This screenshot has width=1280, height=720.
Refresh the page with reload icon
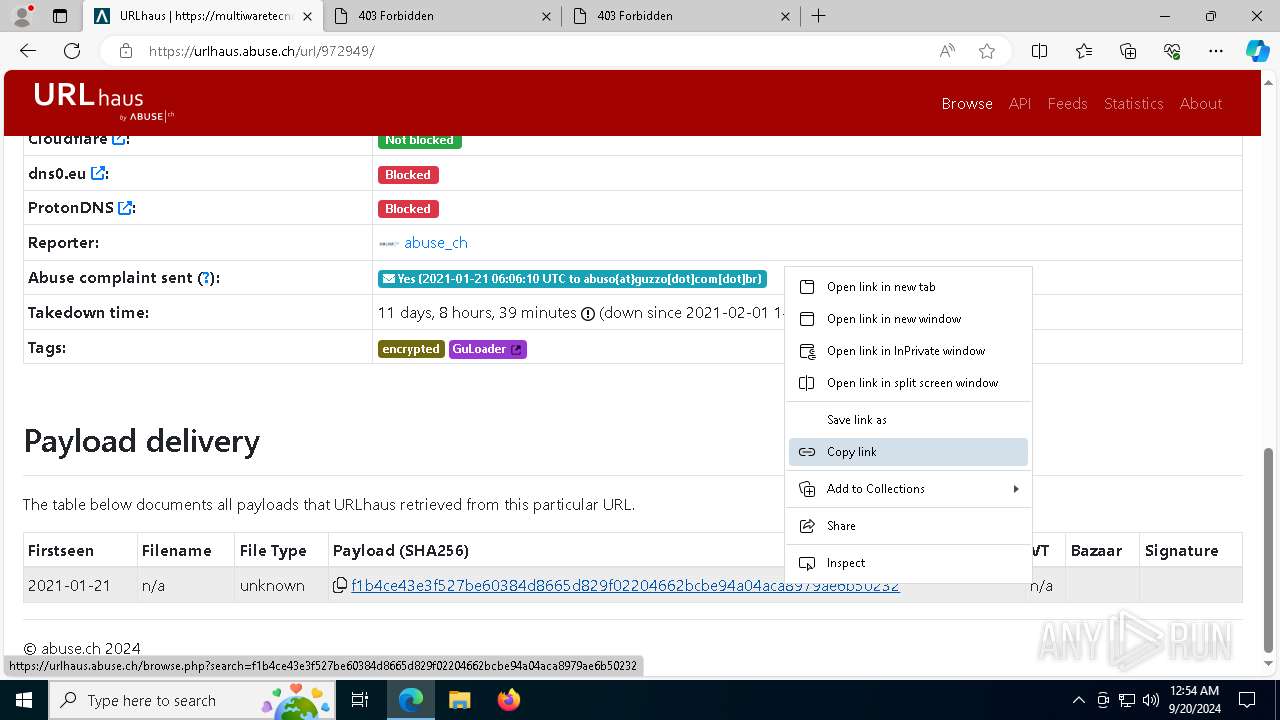[x=72, y=51]
